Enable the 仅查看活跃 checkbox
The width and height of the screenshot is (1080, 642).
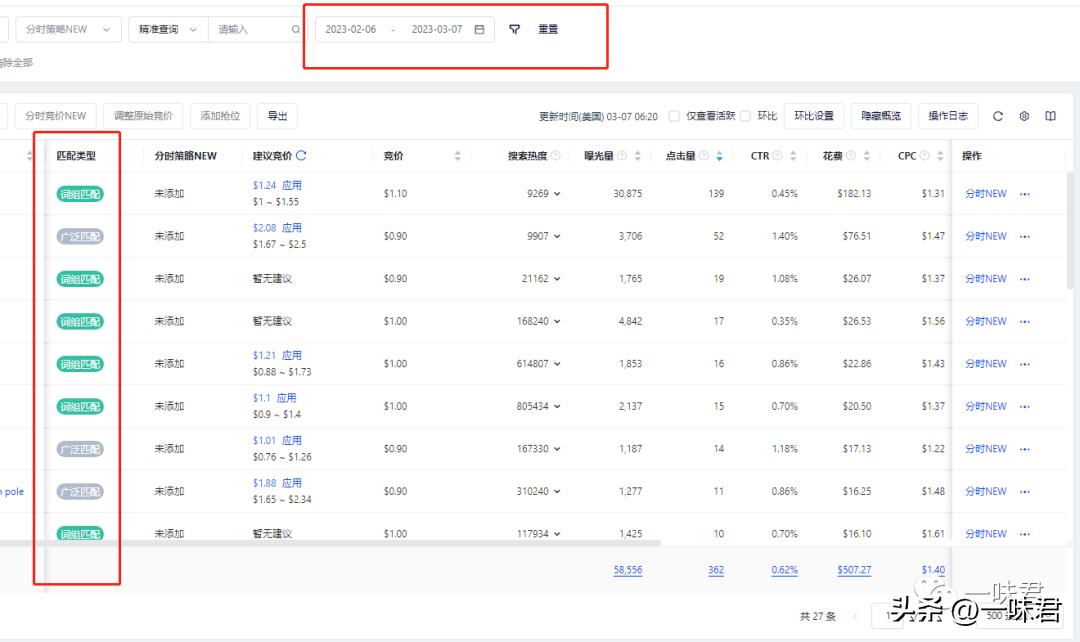tap(673, 115)
